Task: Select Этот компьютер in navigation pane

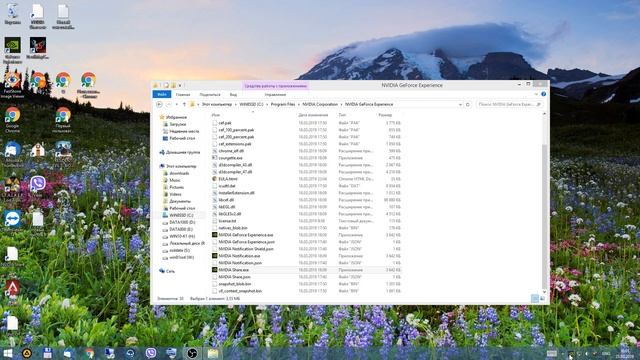Action: coord(181,166)
